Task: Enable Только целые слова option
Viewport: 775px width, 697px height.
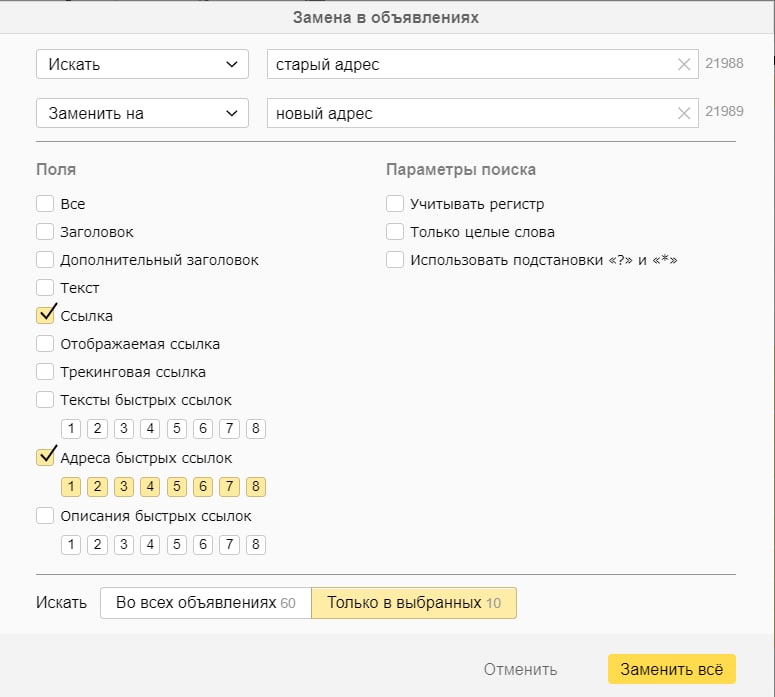Action: (x=395, y=232)
